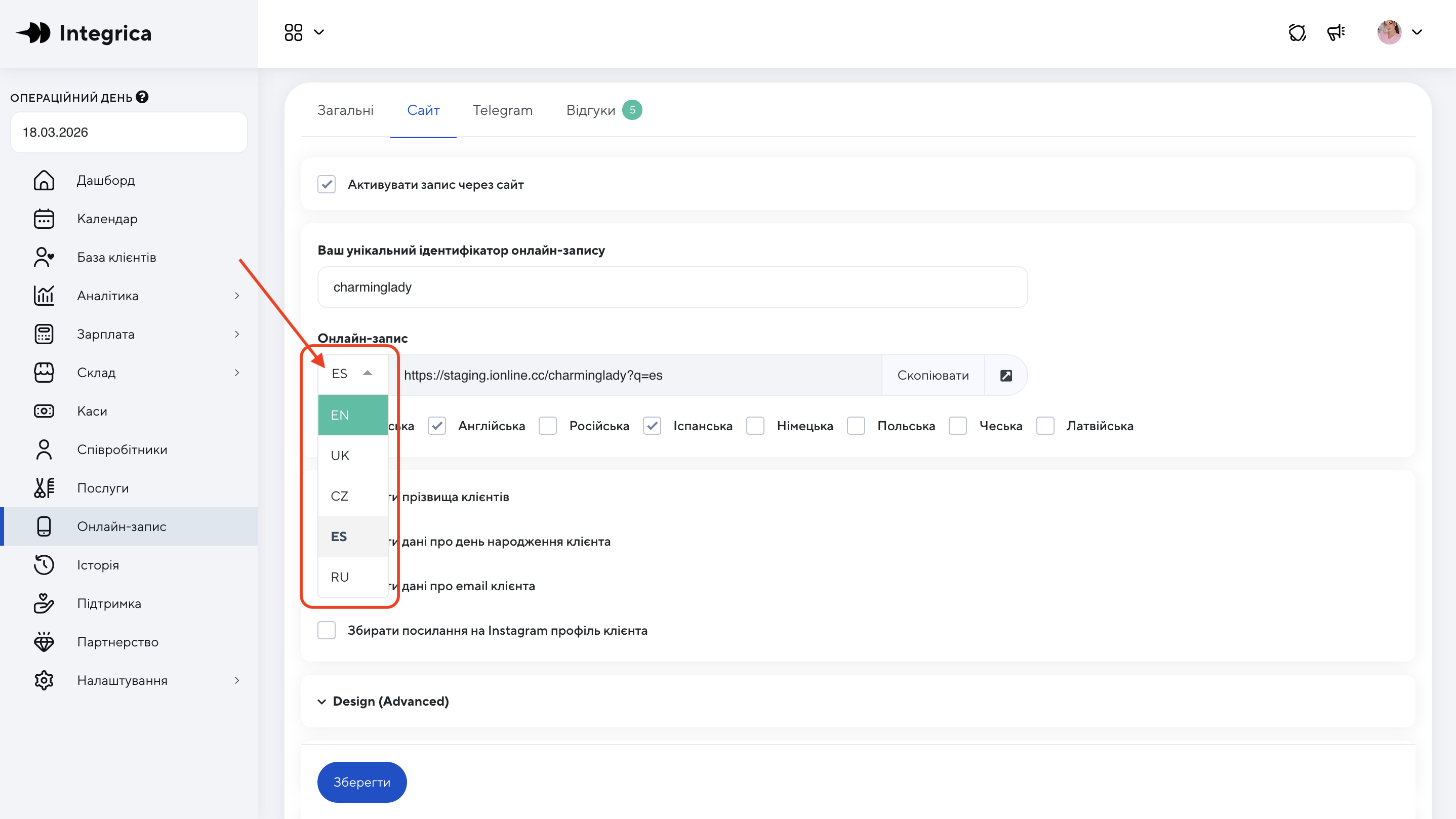Open the apps grid menu icon
The height and width of the screenshot is (819, 1456).
[x=293, y=32]
